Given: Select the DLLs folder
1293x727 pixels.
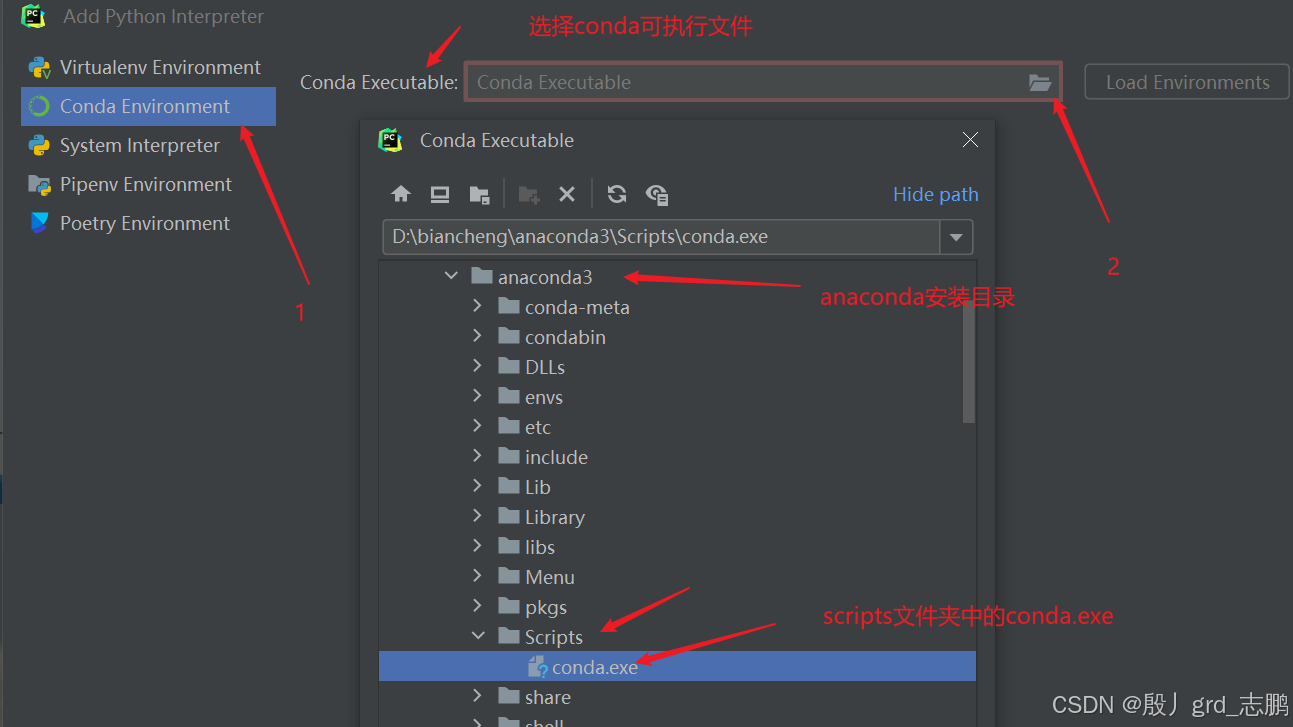Looking at the screenshot, I should 545,367.
